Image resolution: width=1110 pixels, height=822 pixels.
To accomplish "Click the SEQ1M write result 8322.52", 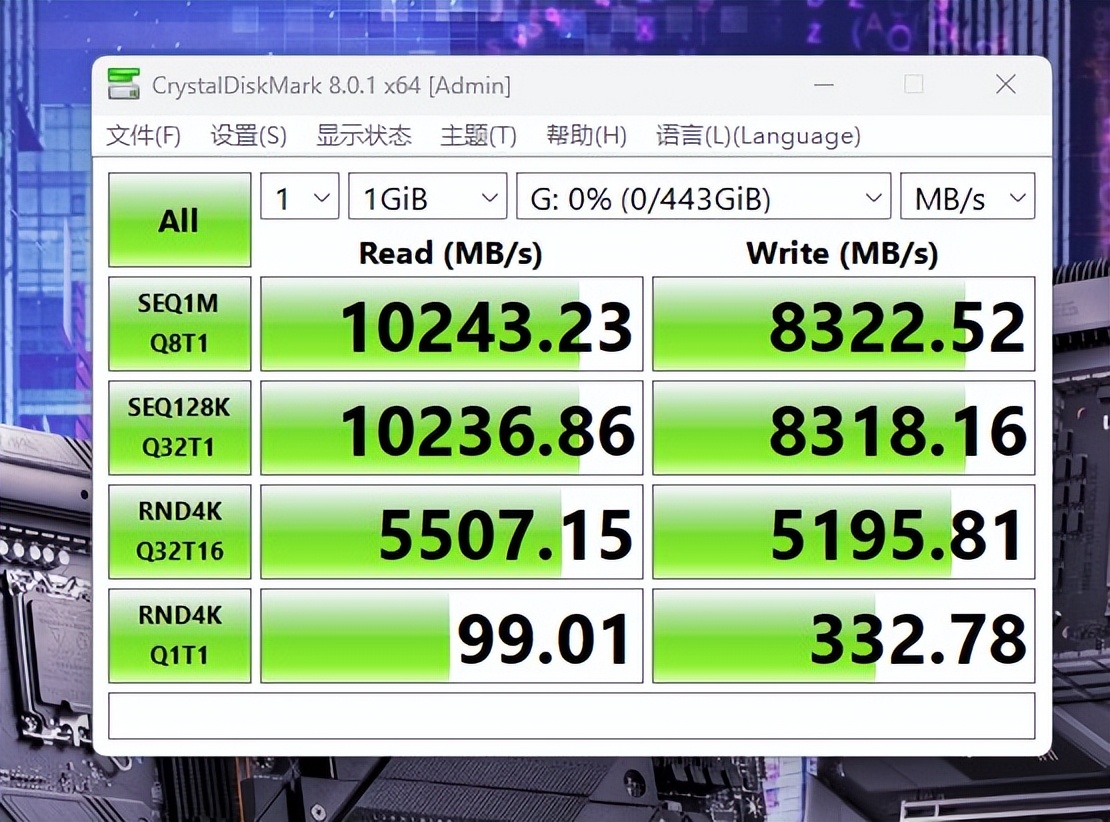I will click(844, 324).
